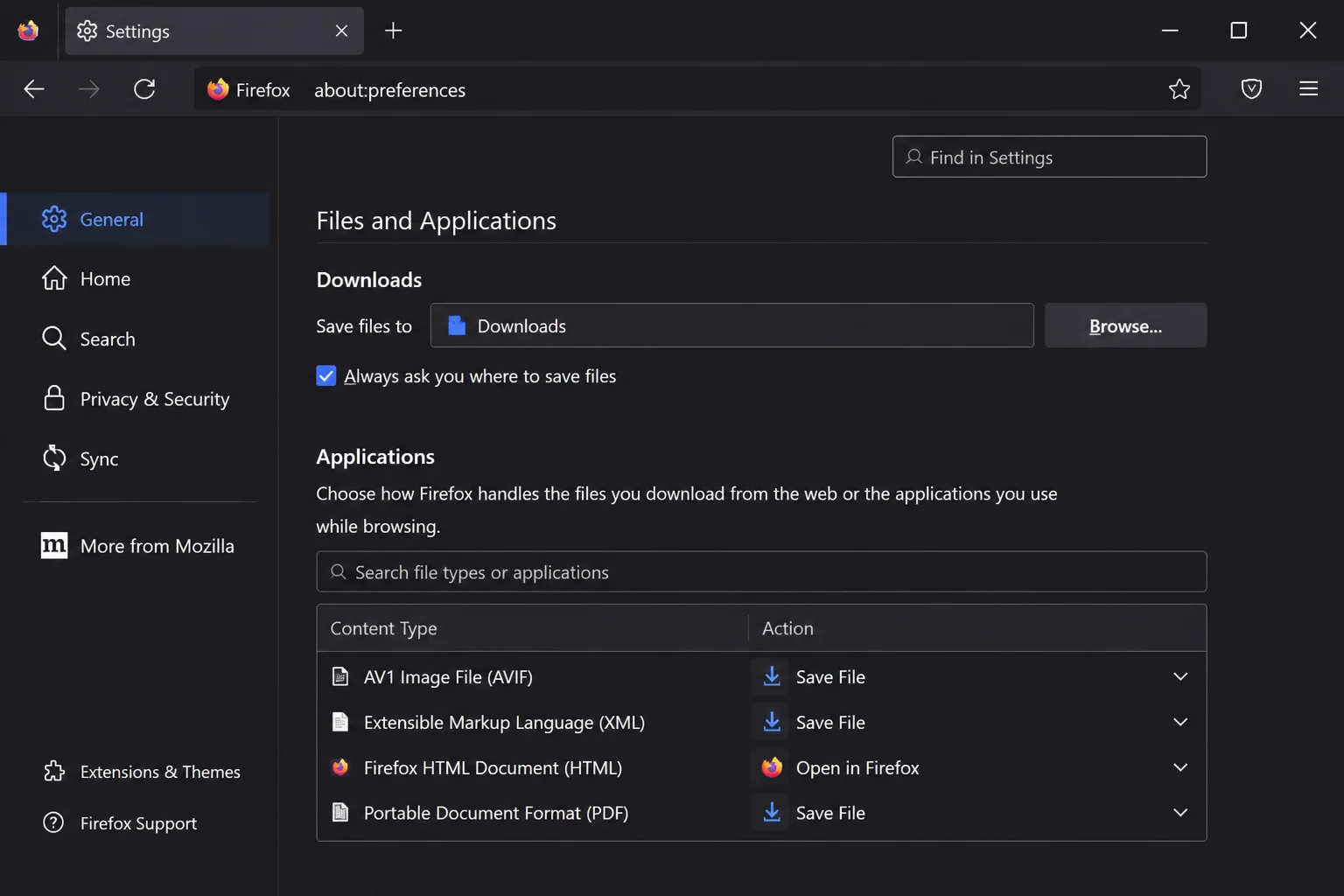Click the Find in Settings search box
This screenshot has height=896, width=1344.
[x=1049, y=157]
